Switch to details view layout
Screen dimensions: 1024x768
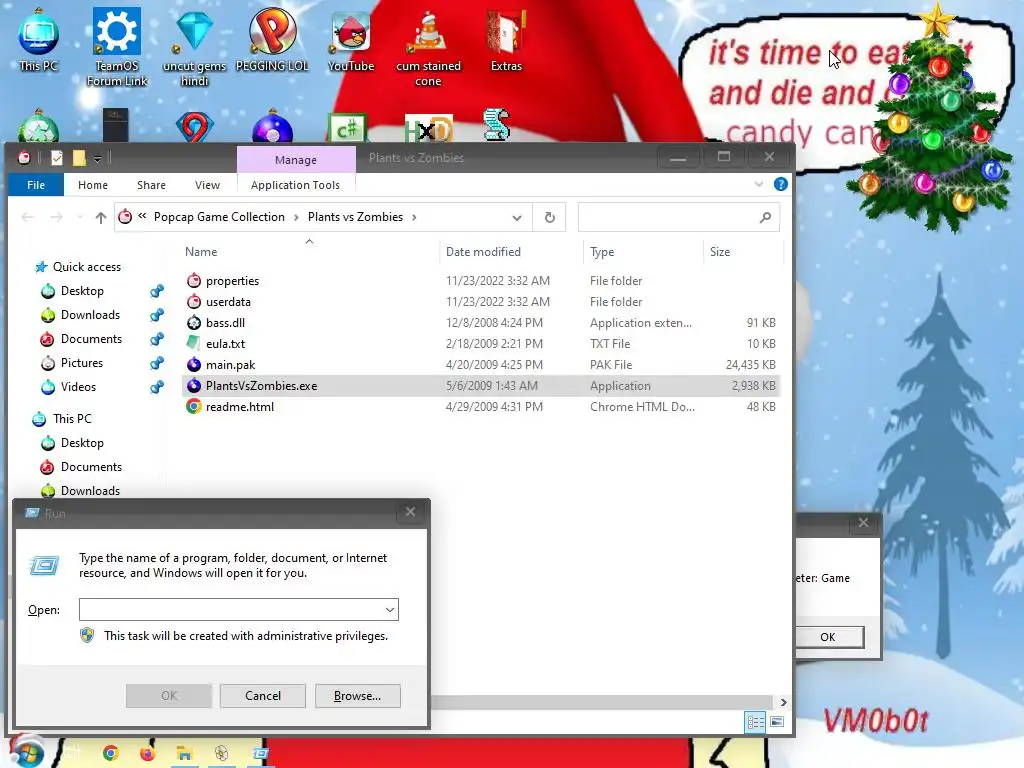756,722
